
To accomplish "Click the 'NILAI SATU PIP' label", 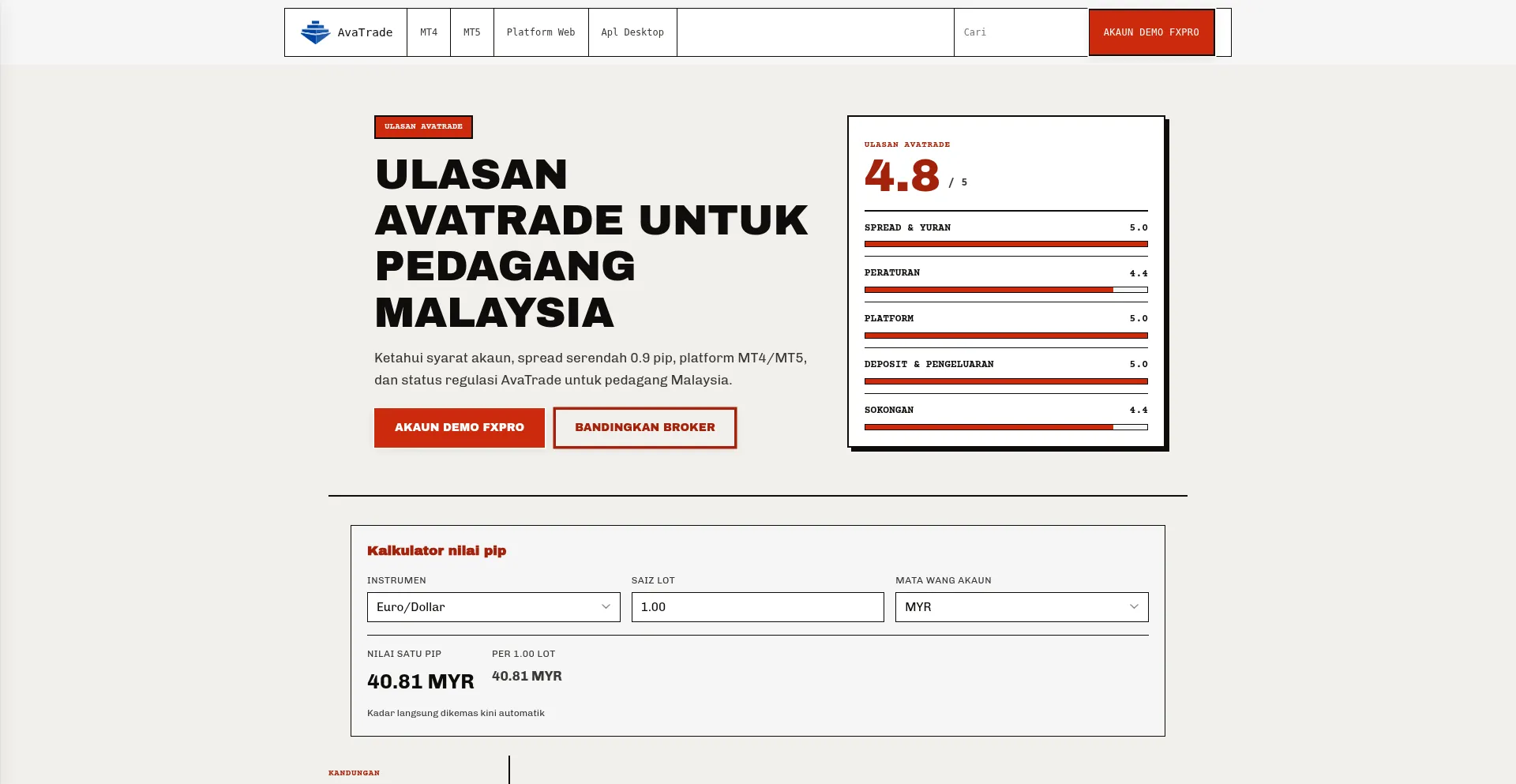I will pos(404,654).
